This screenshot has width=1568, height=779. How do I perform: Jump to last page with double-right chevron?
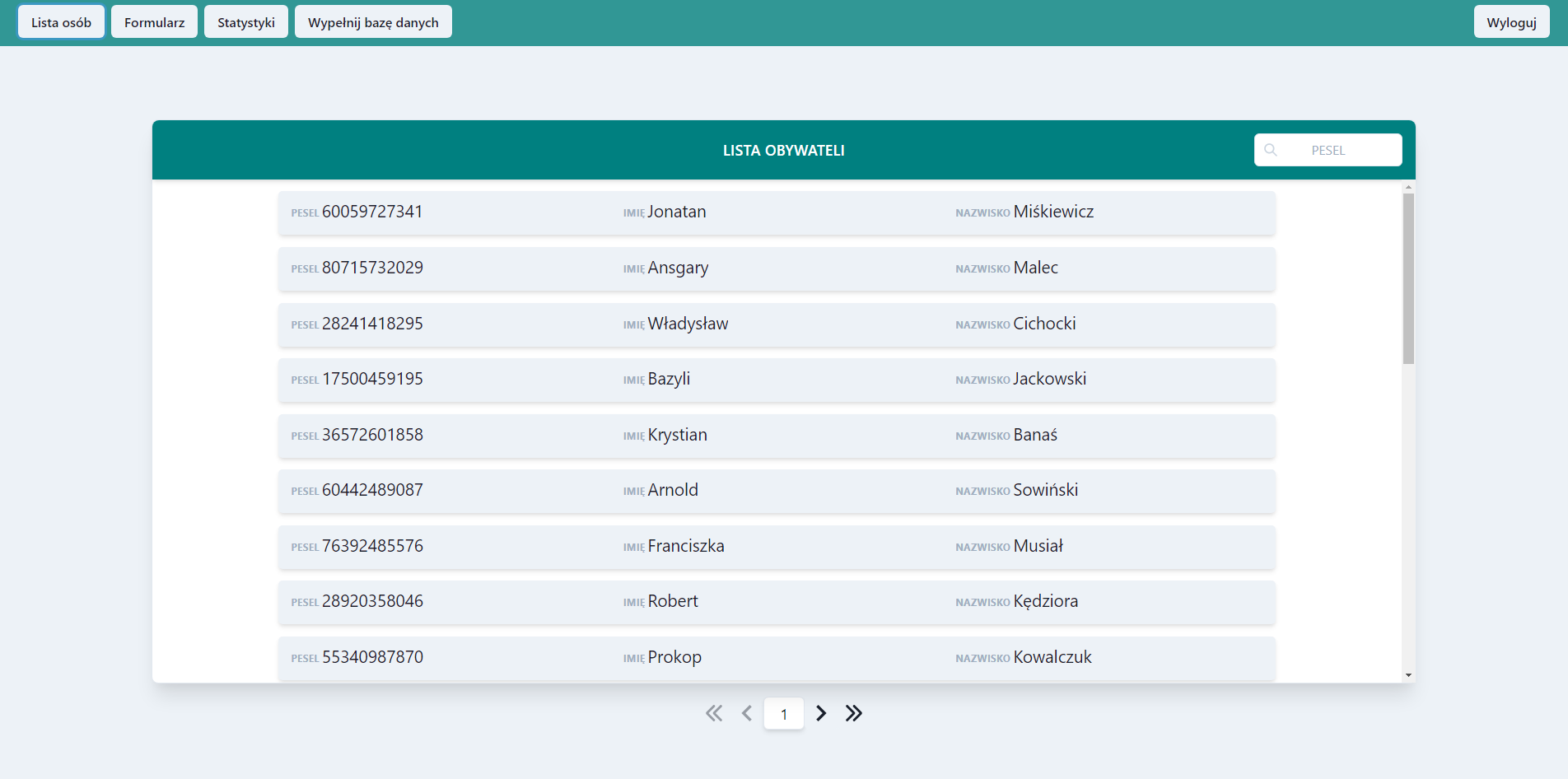[x=854, y=713]
